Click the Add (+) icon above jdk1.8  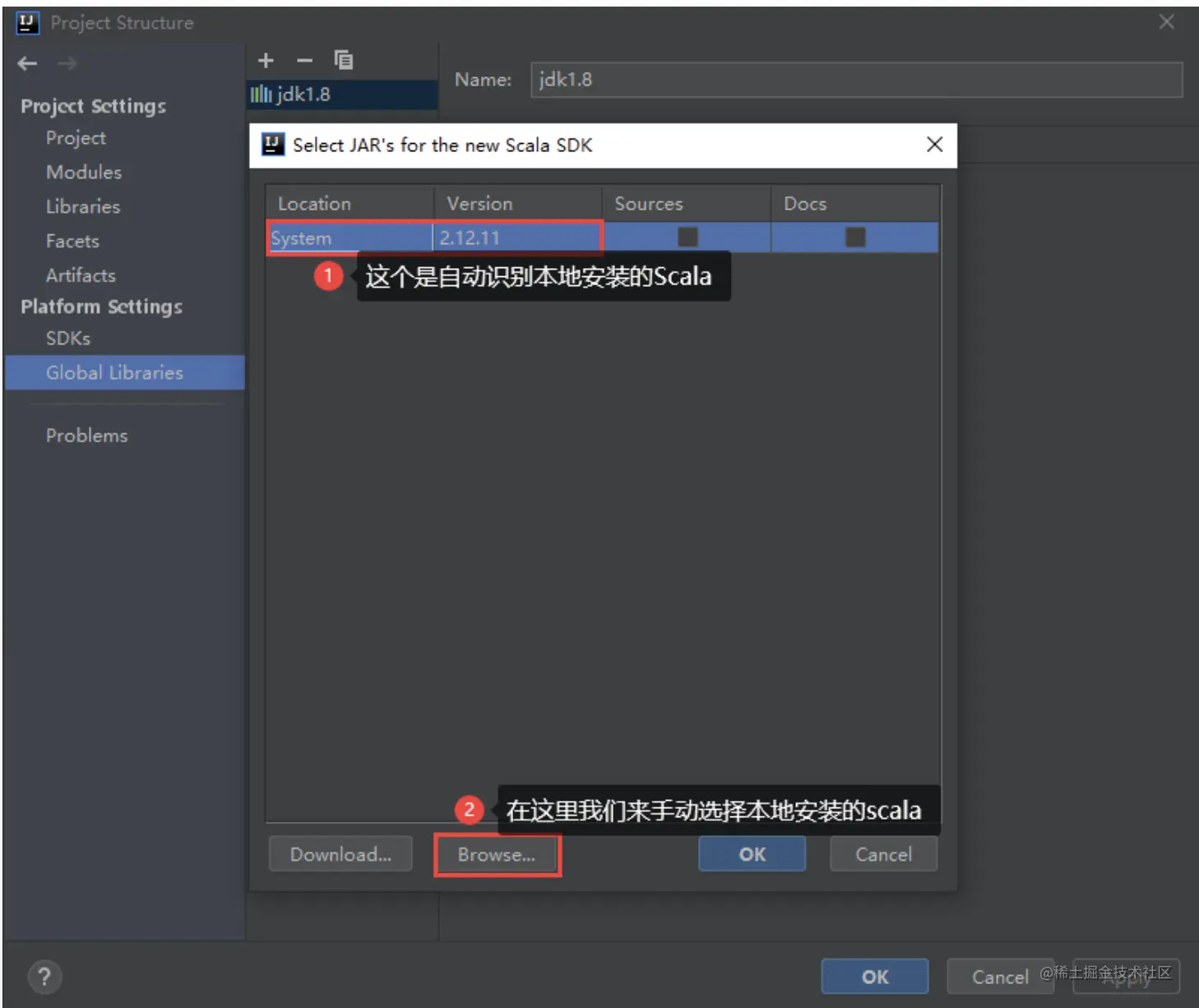tap(266, 60)
